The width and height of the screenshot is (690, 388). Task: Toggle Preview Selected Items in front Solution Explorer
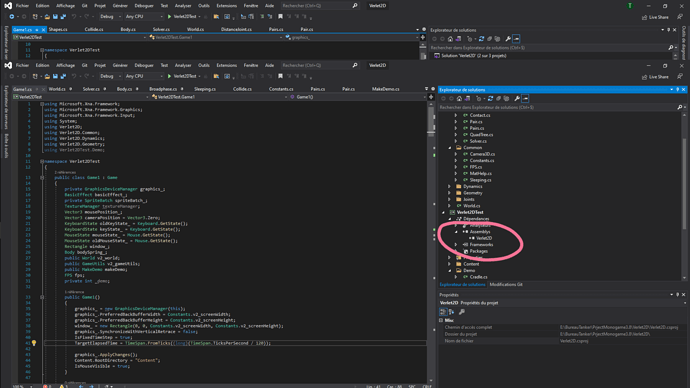tap(525, 99)
